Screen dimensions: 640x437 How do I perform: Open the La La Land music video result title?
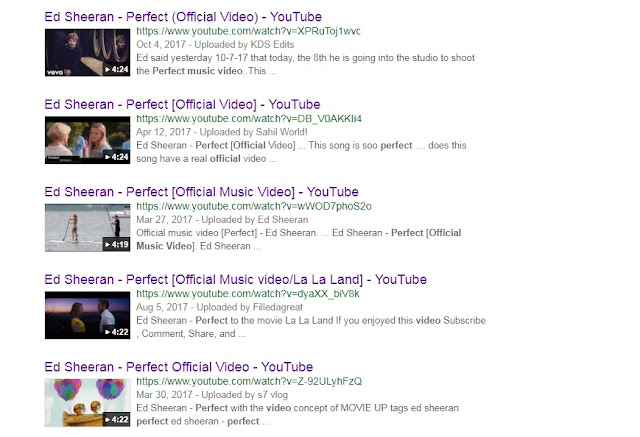tap(236, 280)
